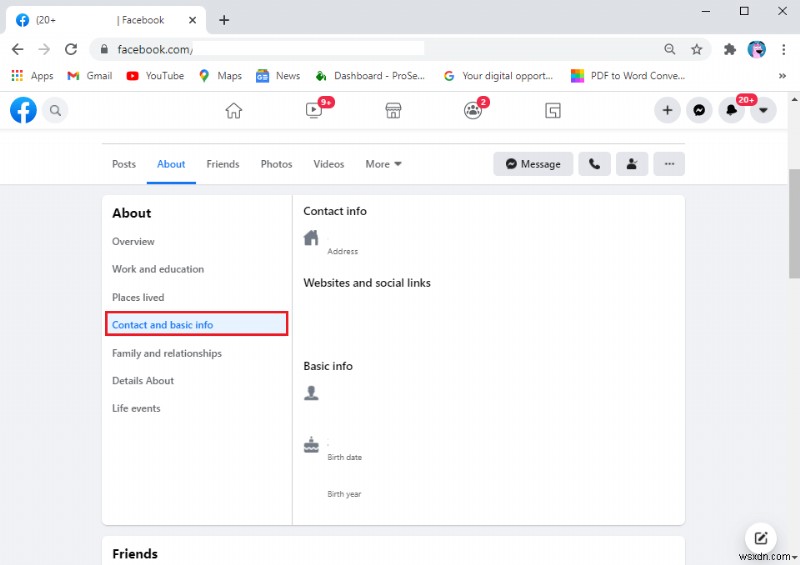
Task: Open Your digital opport... bookmark
Action: (x=498, y=76)
